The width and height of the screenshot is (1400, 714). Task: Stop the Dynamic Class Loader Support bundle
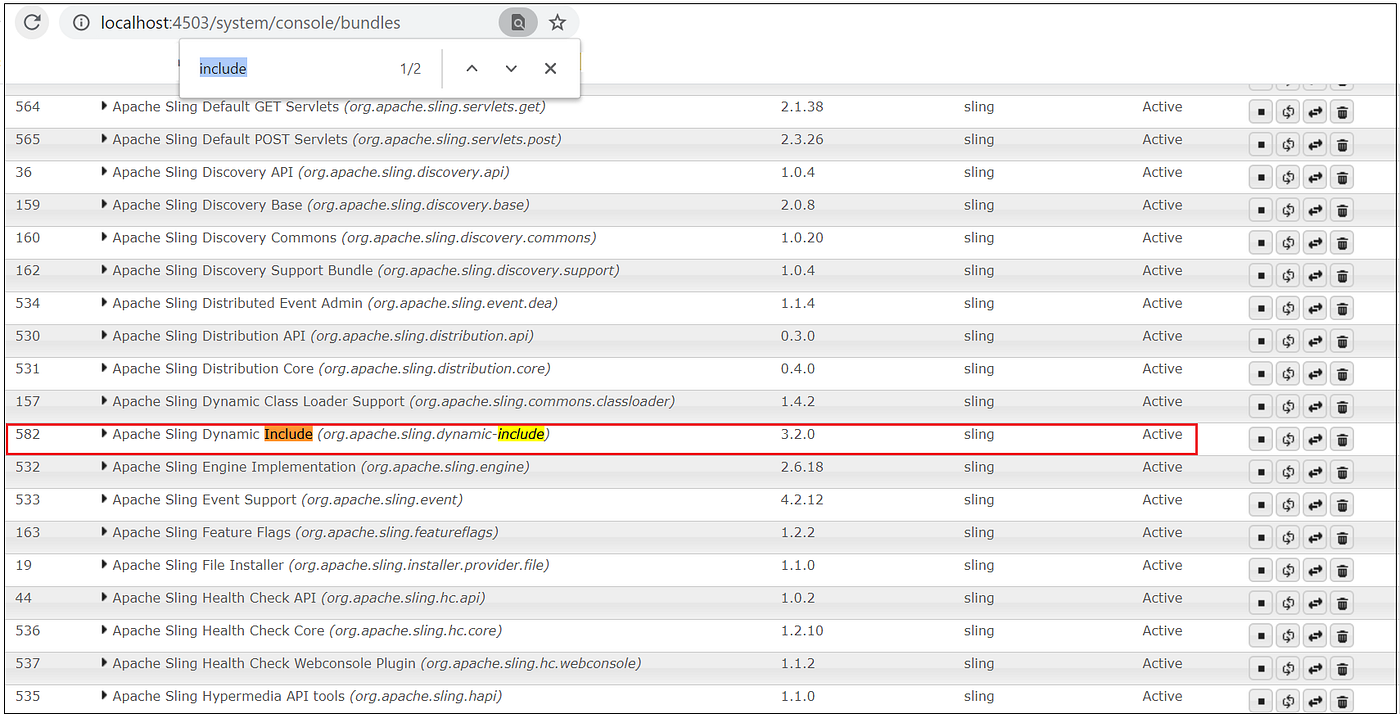point(1261,406)
